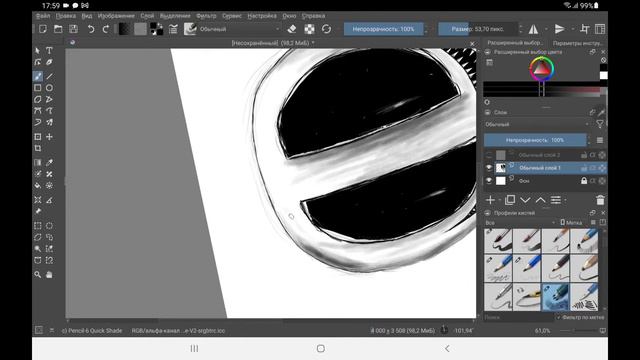Select the Calligraphy tool
The image size is (640, 360).
coord(49,62)
